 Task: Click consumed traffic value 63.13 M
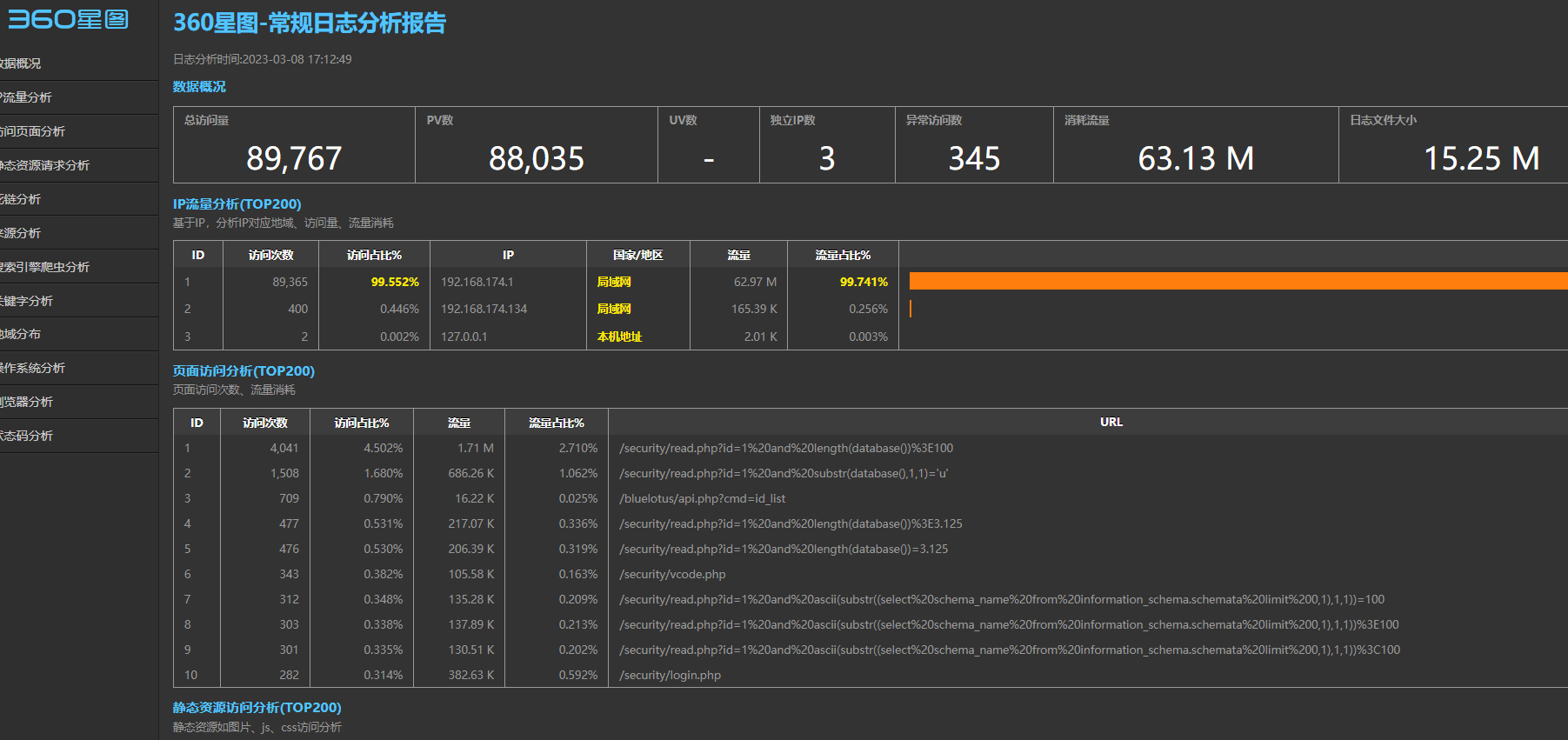point(1196,158)
